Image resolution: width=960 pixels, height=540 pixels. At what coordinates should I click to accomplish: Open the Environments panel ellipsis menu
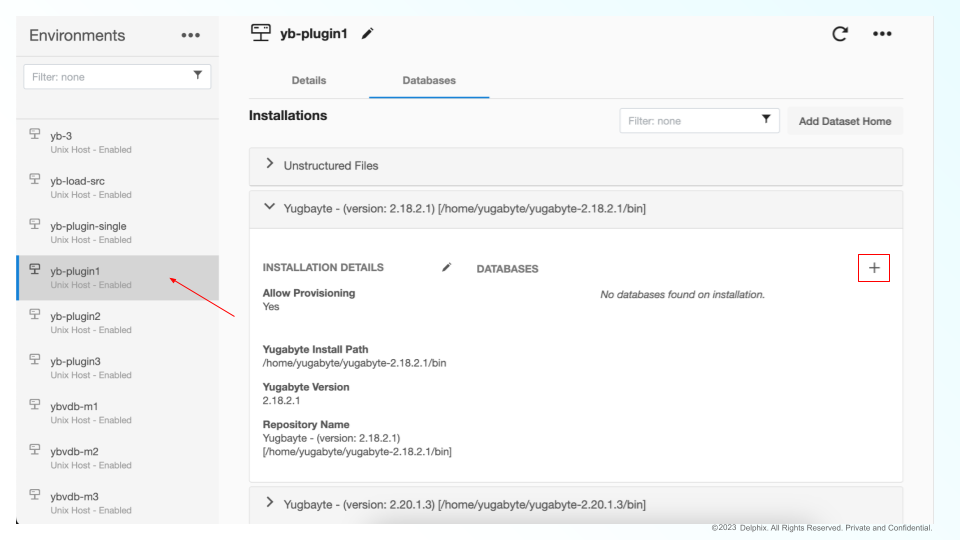tap(189, 36)
